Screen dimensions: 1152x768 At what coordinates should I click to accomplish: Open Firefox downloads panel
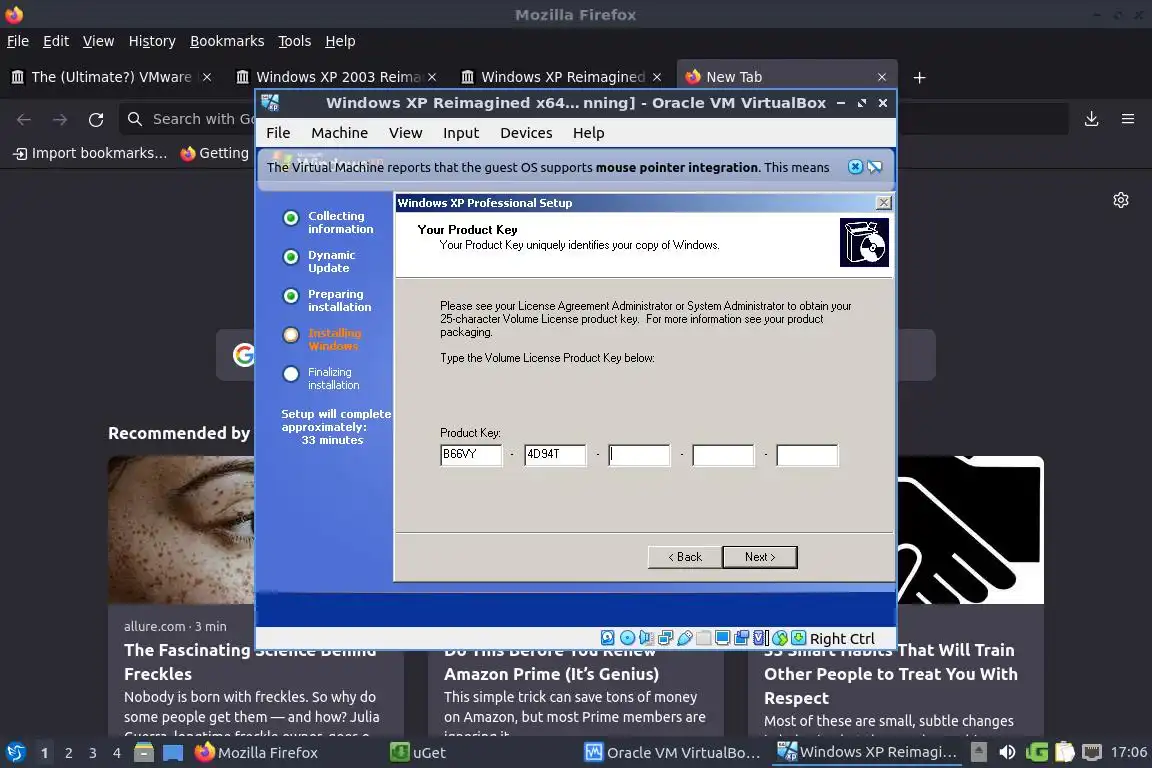pyautogui.click(x=1092, y=119)
